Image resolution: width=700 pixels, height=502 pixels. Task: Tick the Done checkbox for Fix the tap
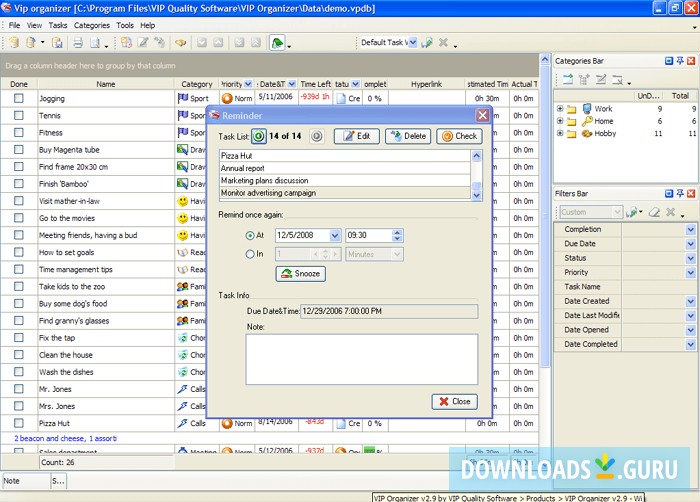pos(18,338)
